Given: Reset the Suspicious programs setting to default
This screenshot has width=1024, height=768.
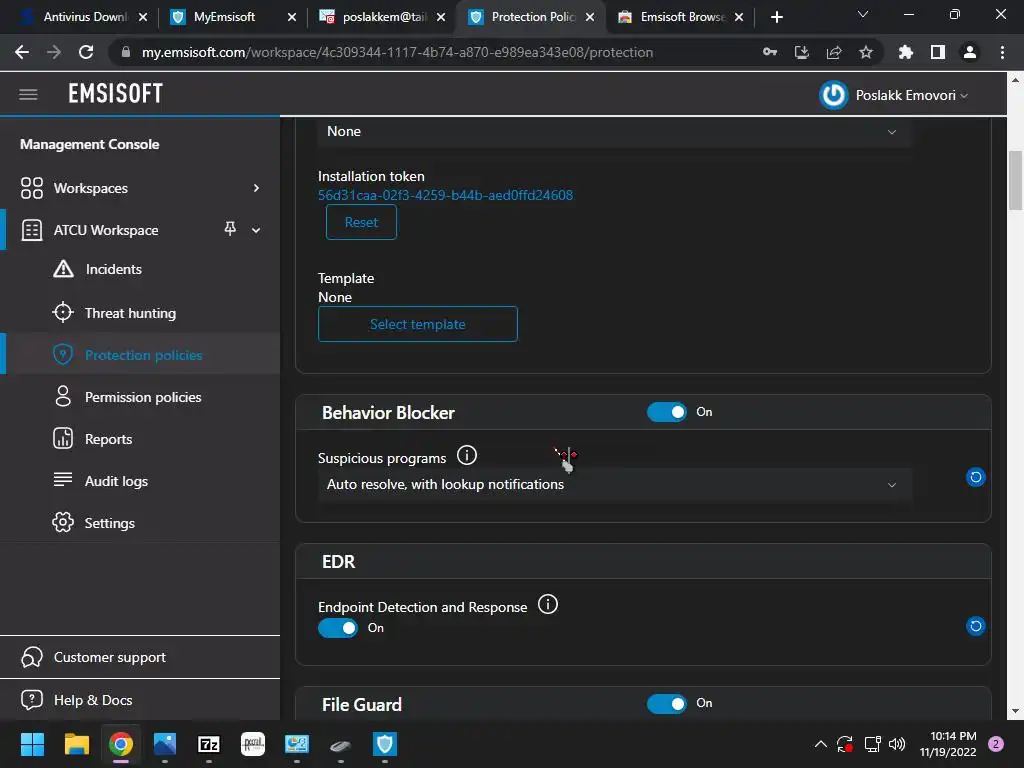Looking at the screenshot, I should 976,477.
